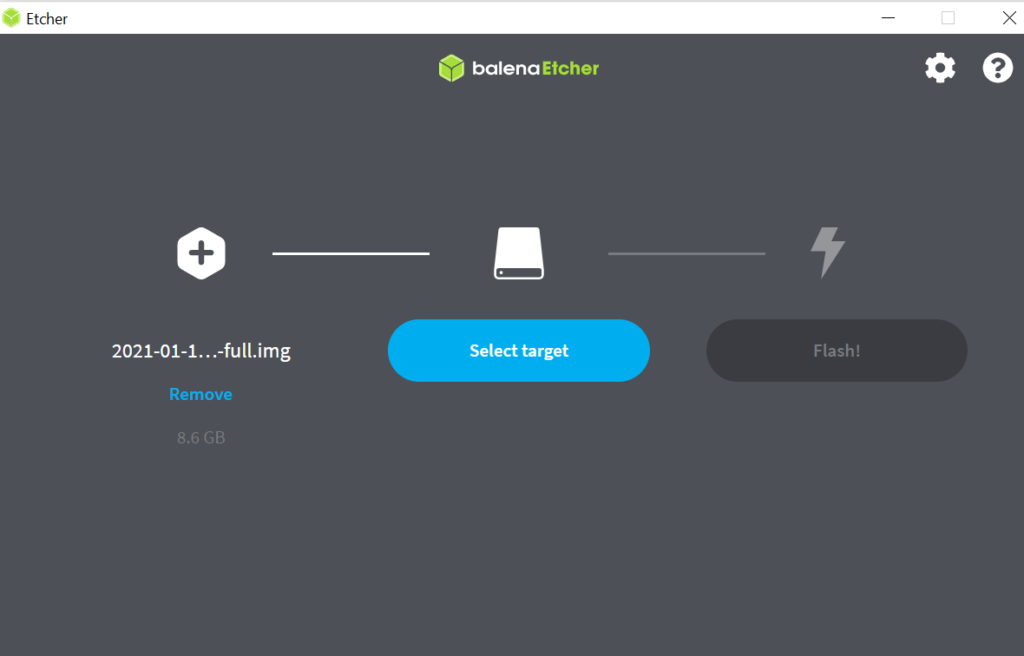The image size is (1024, 656).
Task: Remove the selected image file
Action: tap(200, 394)
